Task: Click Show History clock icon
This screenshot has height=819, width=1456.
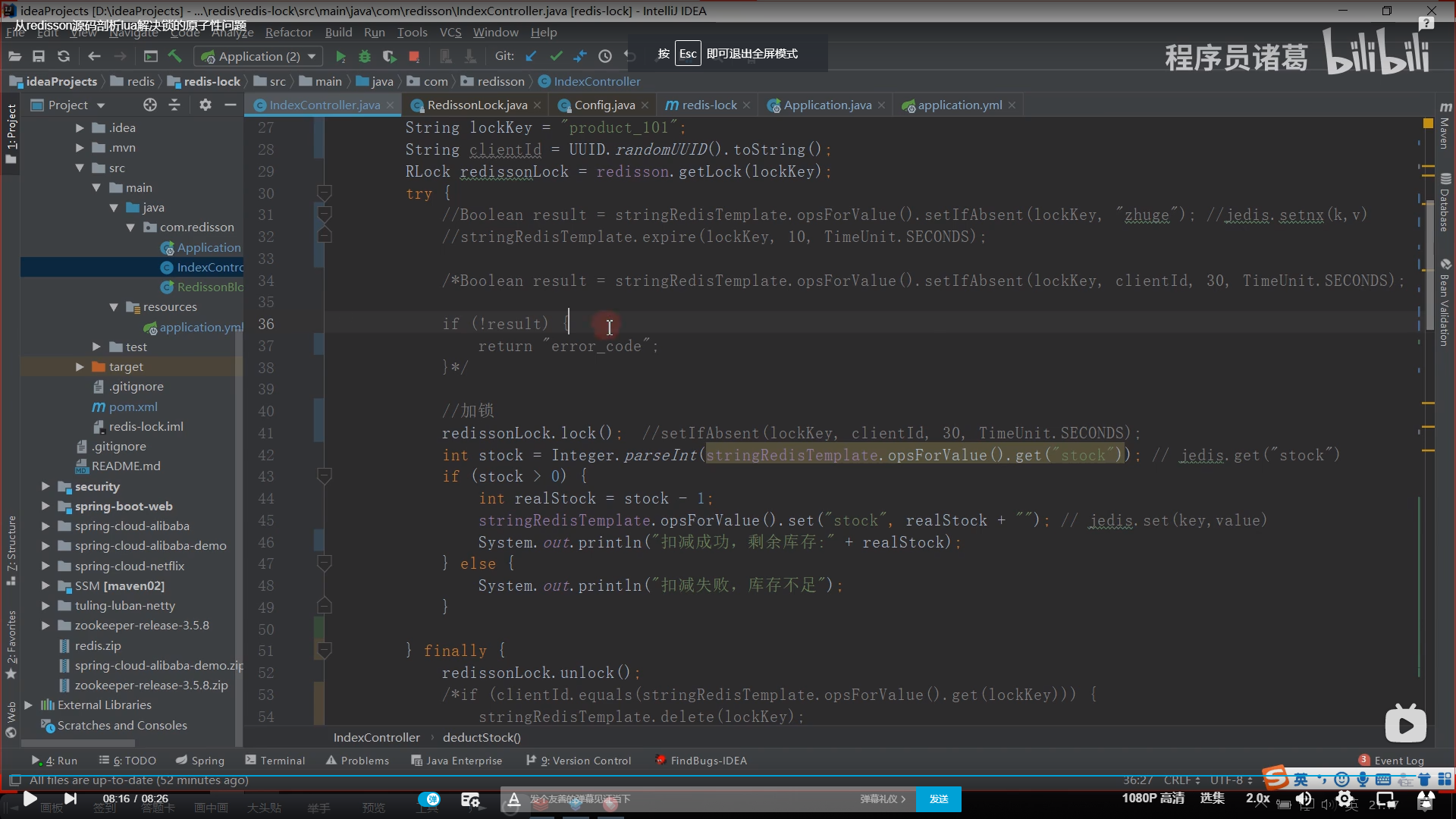Action: (604, 56)
